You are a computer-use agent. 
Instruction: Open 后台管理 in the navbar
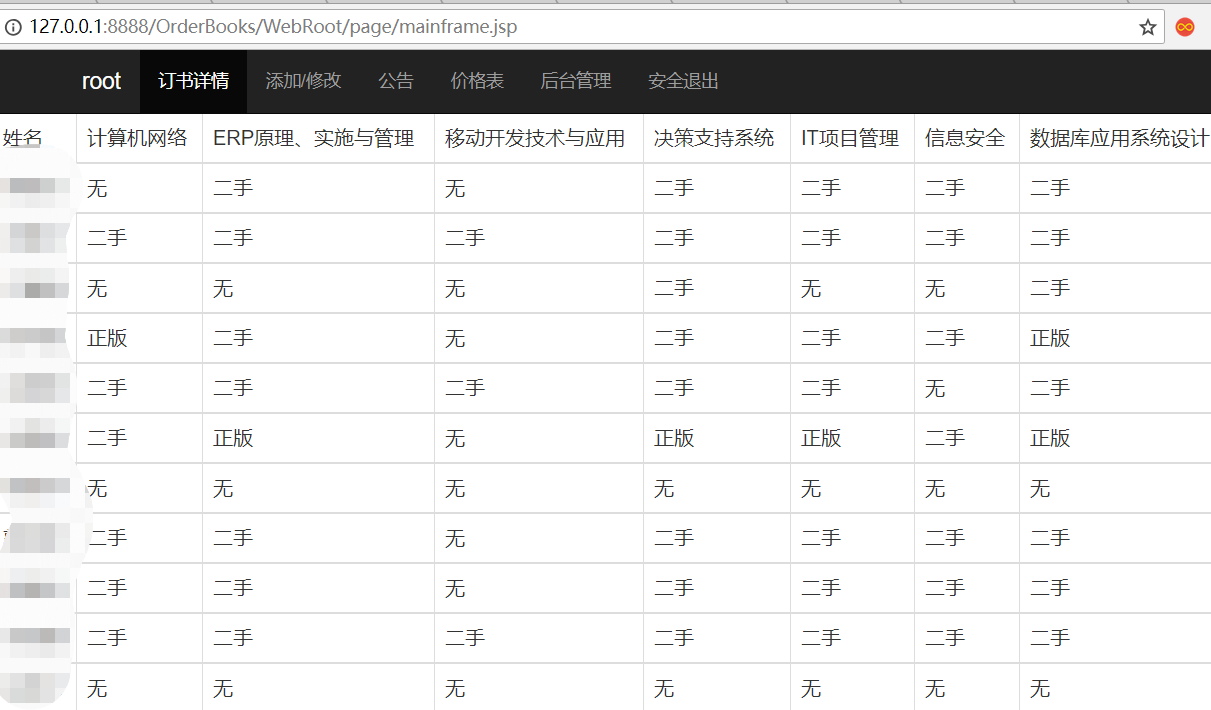(575, 82)
